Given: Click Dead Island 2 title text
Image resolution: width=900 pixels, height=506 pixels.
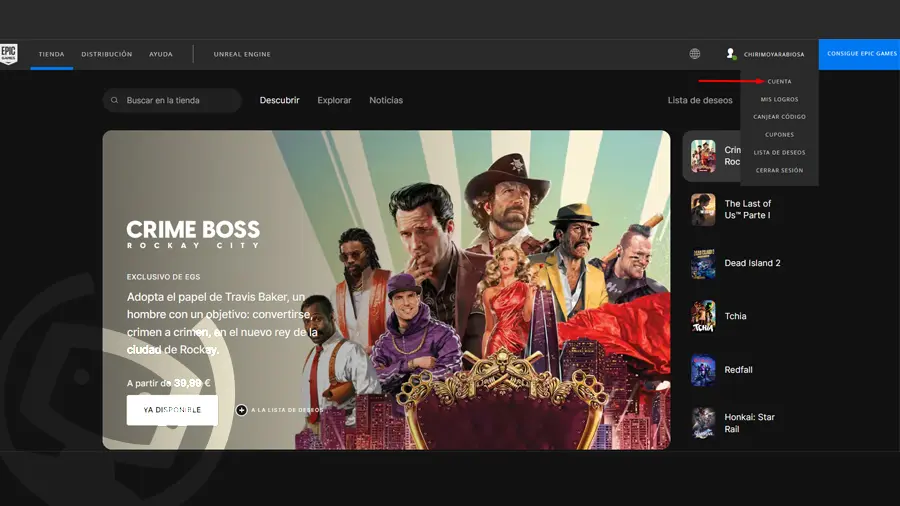Looking at the screenshot, I should coord(752,263).
